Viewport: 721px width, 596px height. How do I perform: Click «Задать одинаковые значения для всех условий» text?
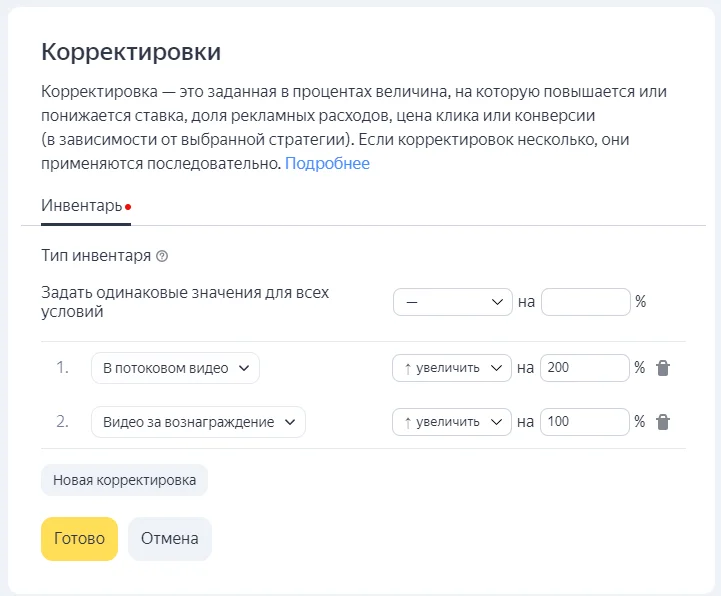click(185, 302)
